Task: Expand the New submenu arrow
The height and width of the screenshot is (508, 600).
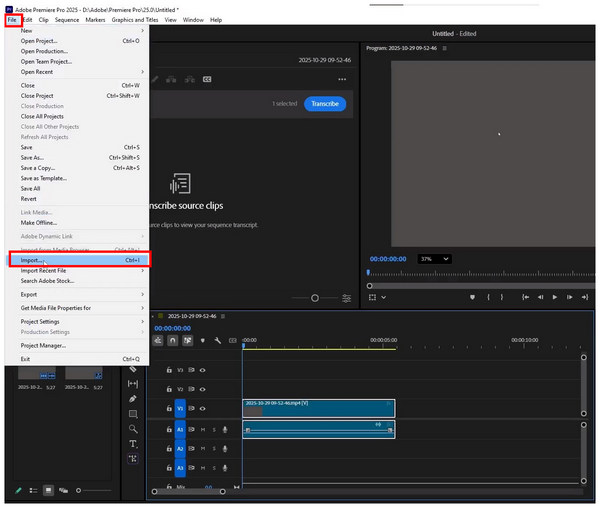Action: pyautogui.click(x=143, y=31)
